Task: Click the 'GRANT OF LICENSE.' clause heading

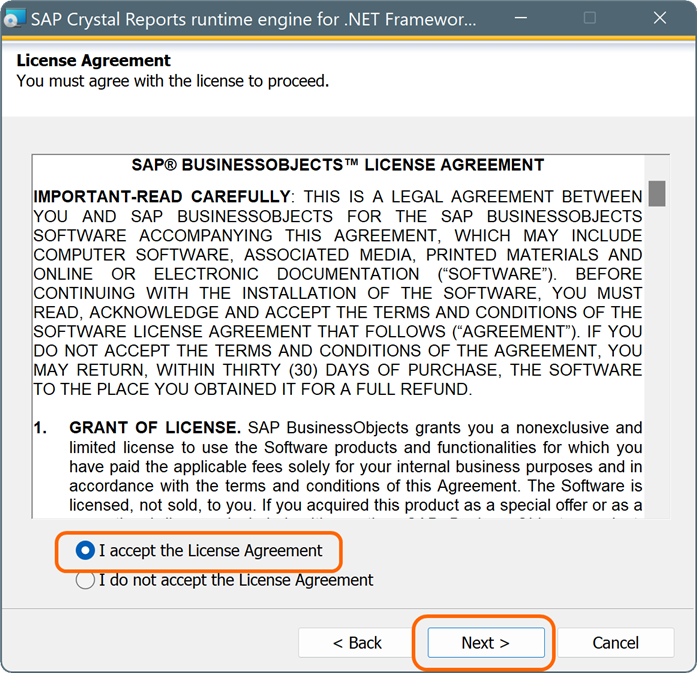Action: pyautogui.click(x=155, y=427)
